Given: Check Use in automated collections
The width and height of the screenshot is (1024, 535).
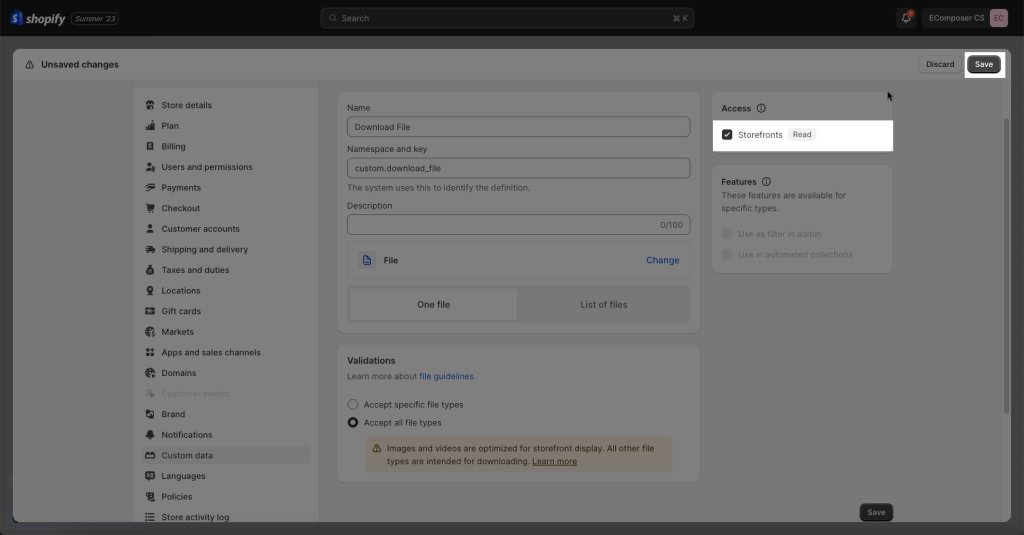Looking at the screenshot, I should point(727,255).
